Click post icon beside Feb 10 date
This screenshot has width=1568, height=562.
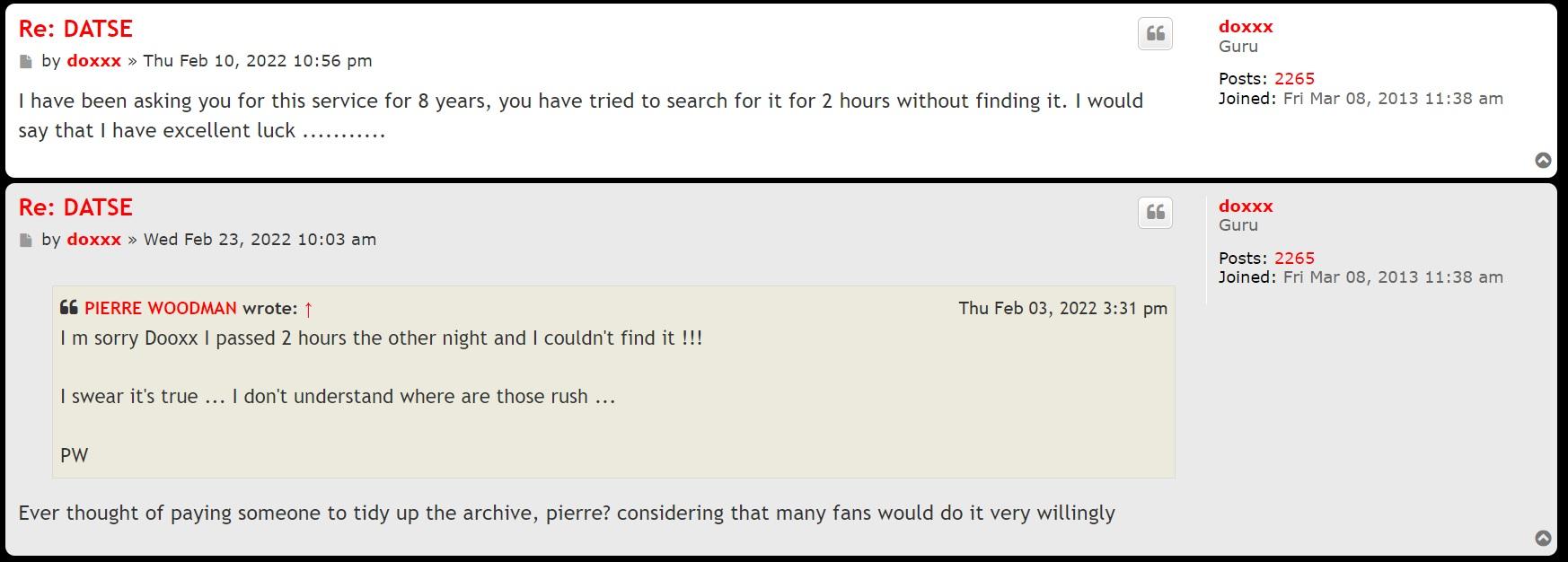[x=26, y=62]
